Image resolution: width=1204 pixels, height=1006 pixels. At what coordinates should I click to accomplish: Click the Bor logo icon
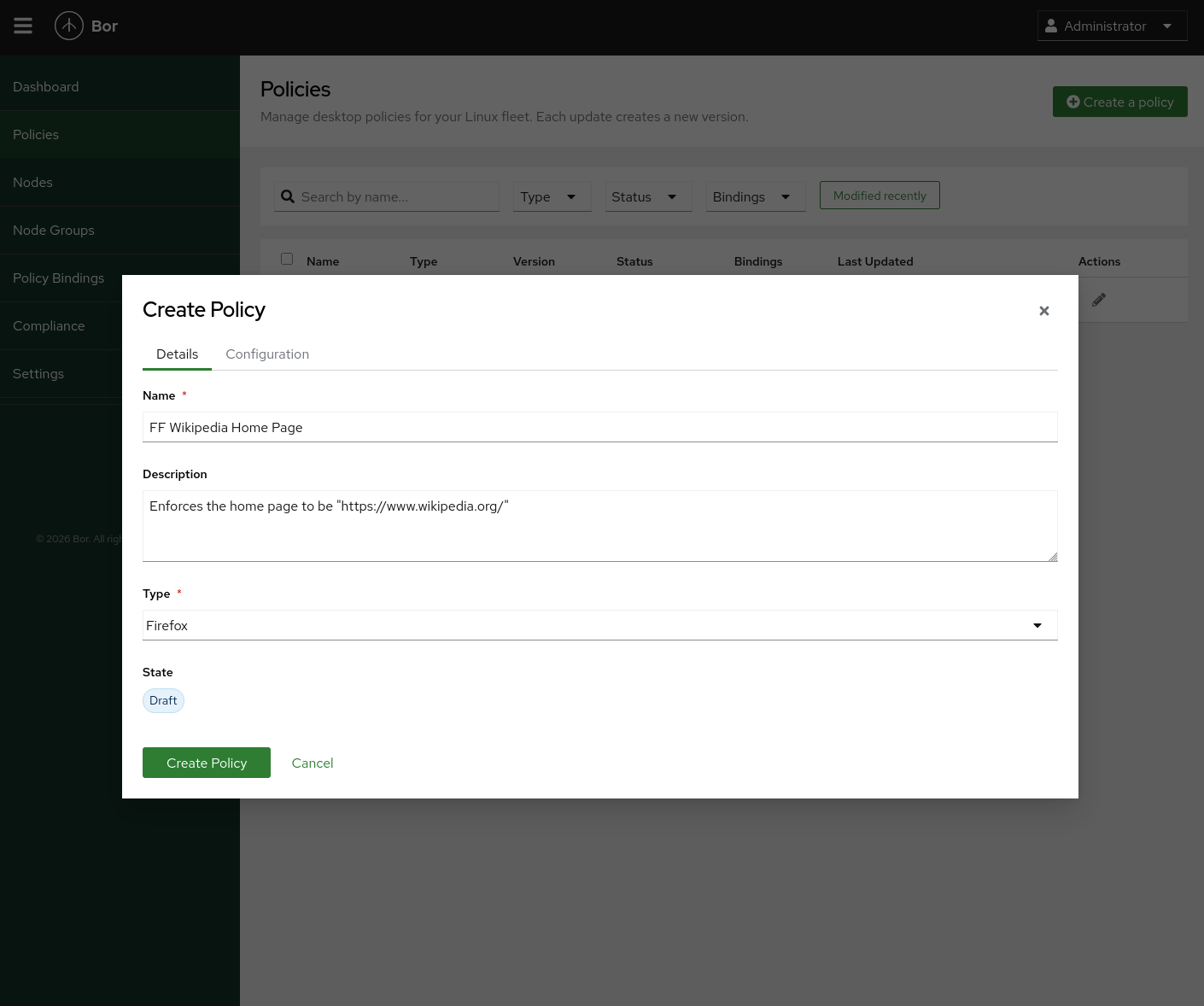coord(69,26)
